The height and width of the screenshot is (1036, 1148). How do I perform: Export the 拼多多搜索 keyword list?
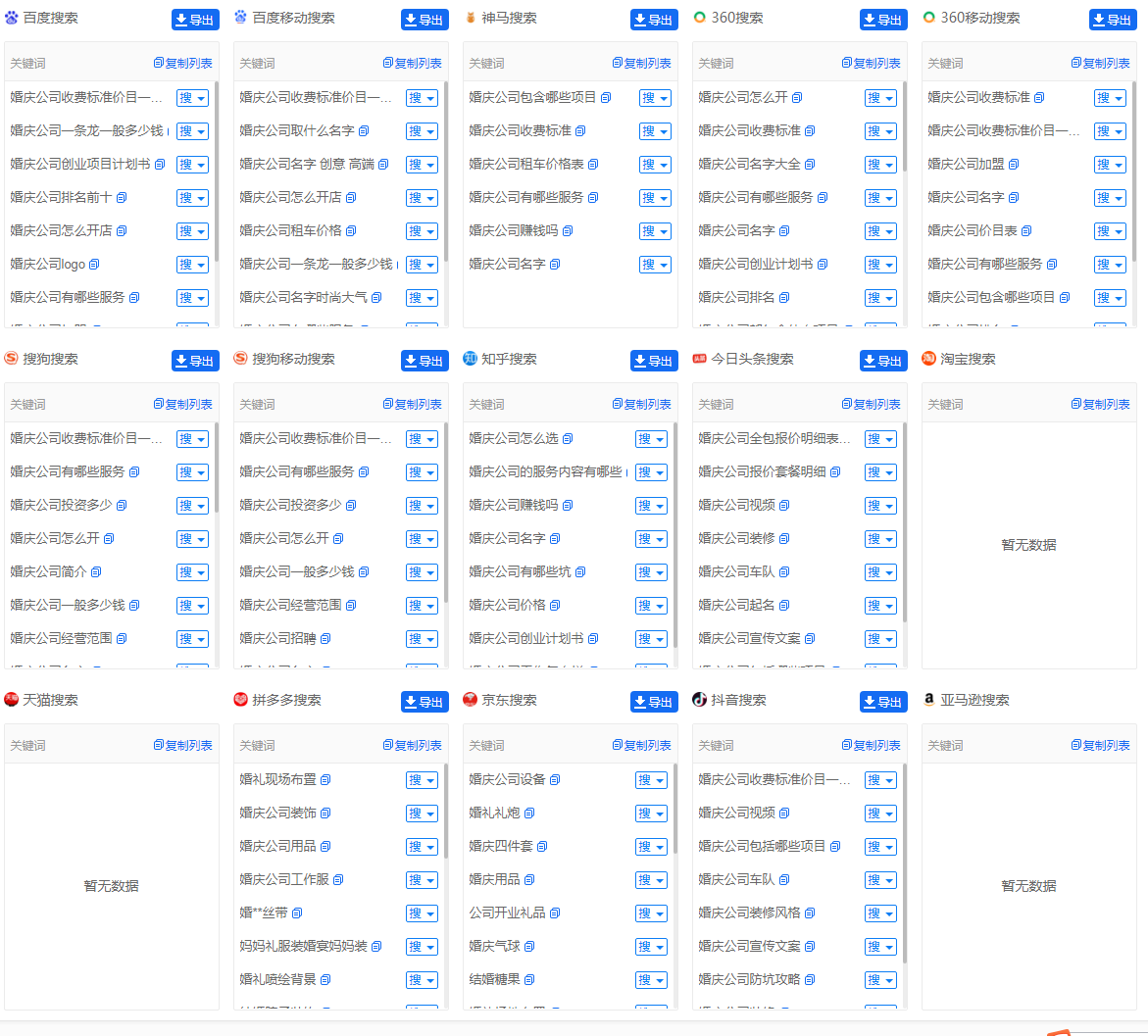click(x=424, y=702)
